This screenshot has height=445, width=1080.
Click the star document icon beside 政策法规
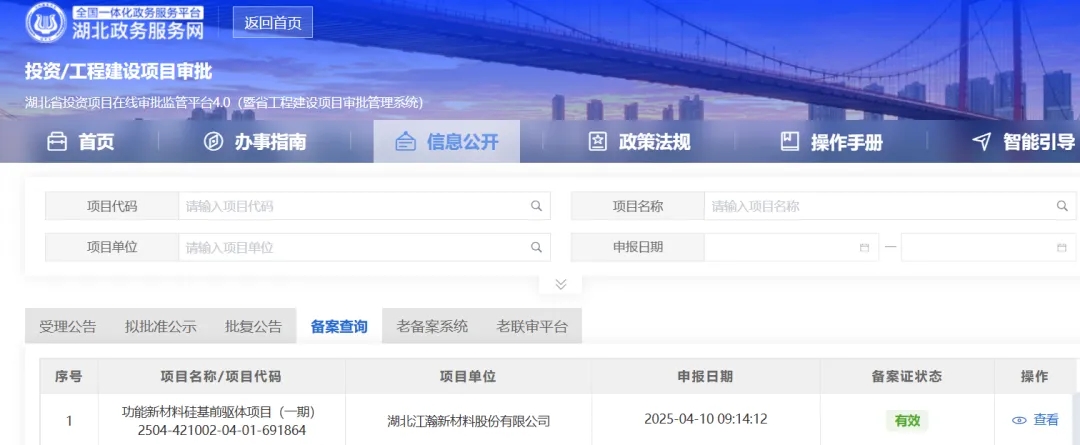(x=597, y=142)
